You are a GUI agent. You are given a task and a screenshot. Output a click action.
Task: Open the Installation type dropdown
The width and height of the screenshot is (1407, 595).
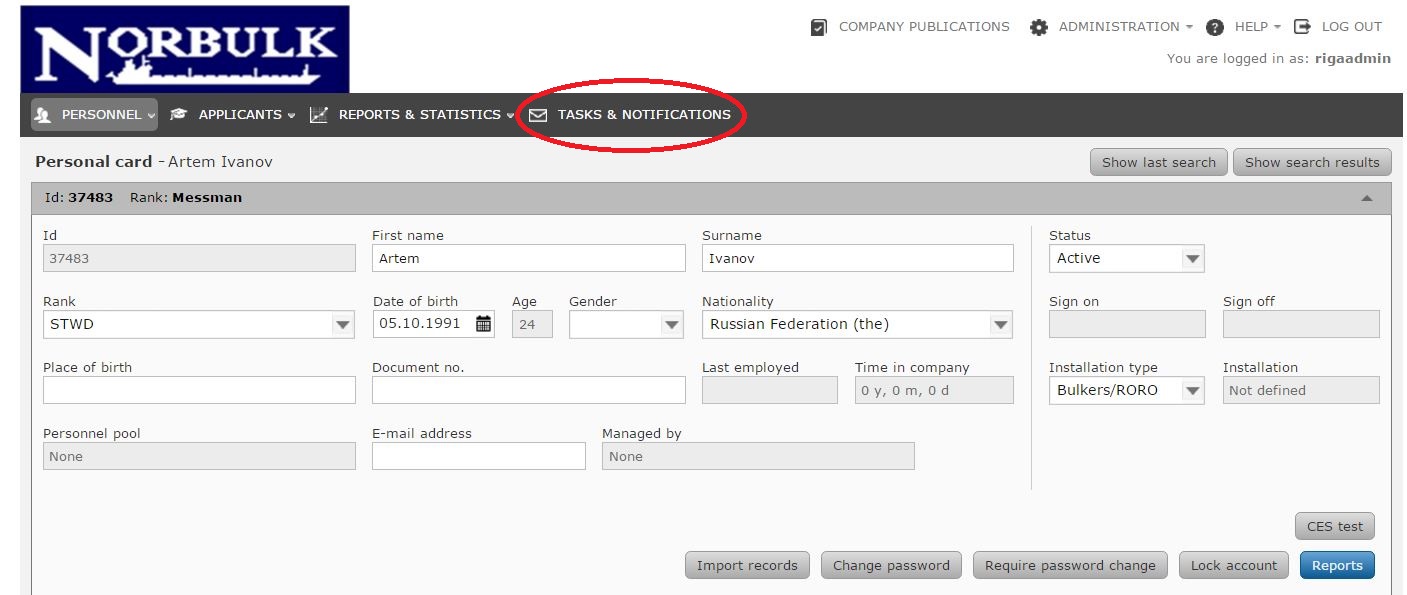click(x=1191, y=390)
